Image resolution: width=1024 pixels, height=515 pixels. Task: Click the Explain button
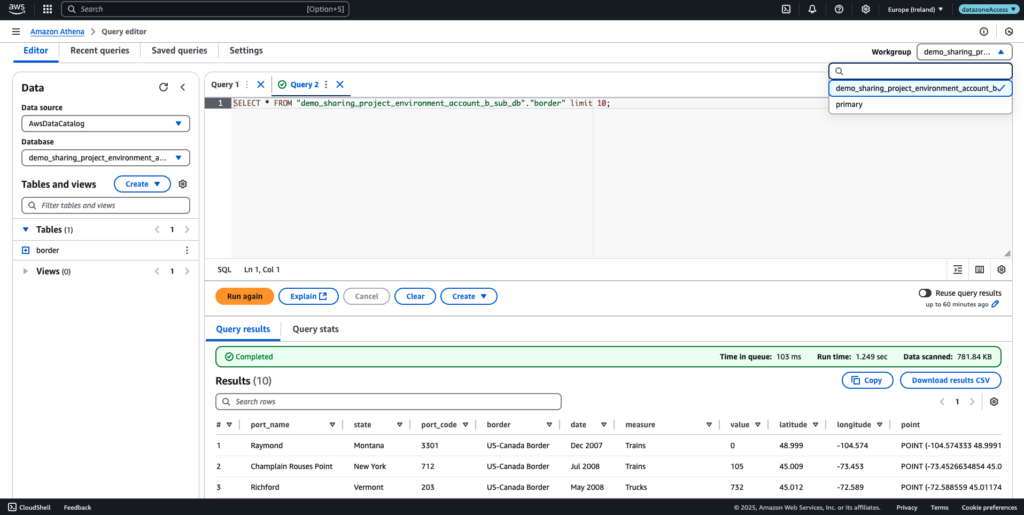pos(309,296)
